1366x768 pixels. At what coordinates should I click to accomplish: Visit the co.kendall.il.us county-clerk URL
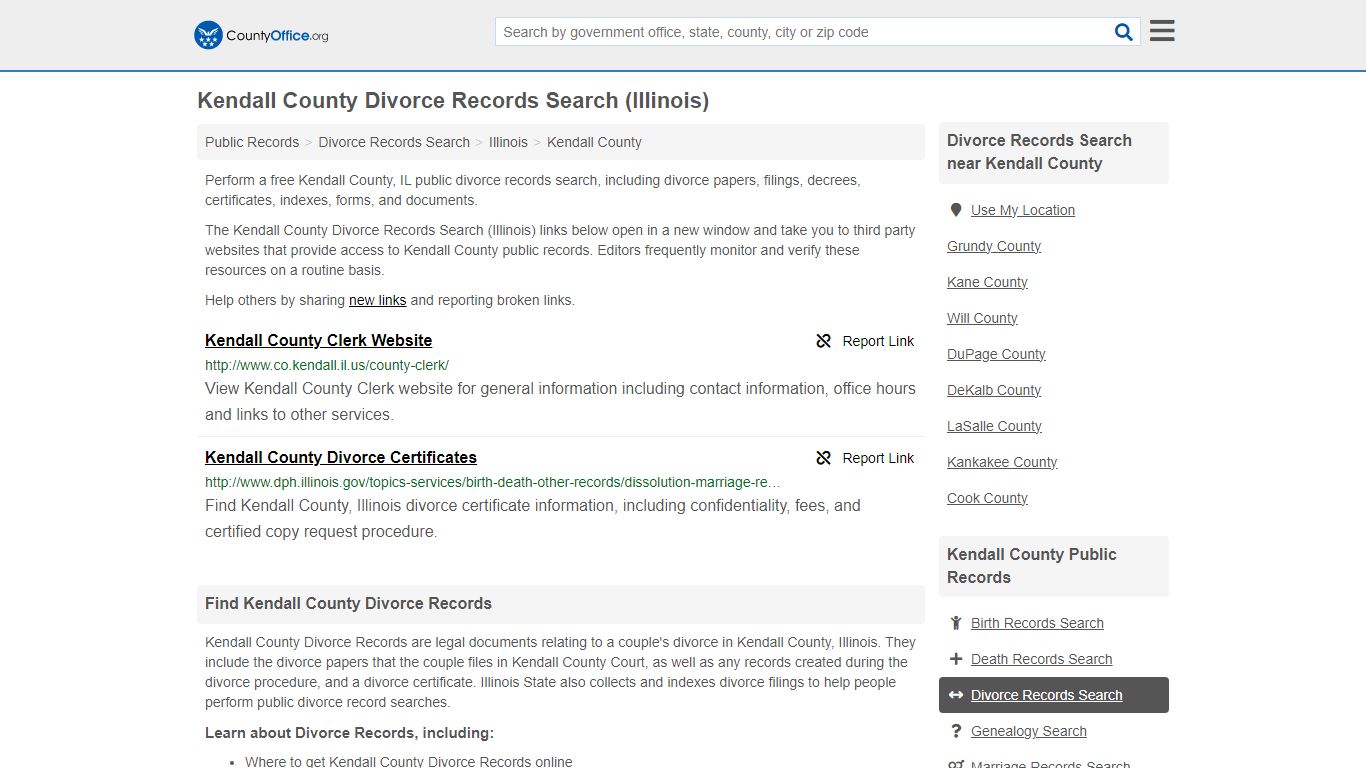pos(327,365)
